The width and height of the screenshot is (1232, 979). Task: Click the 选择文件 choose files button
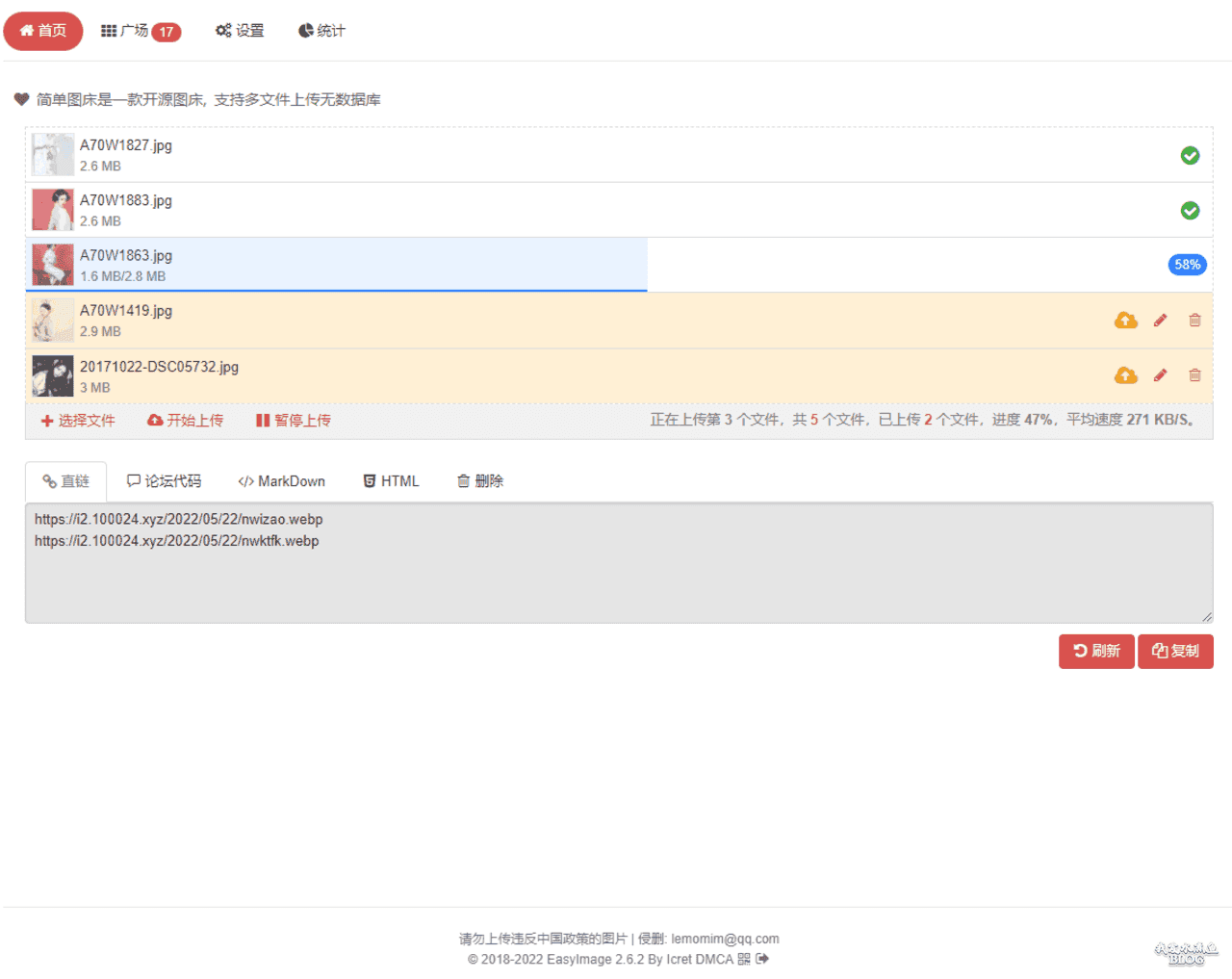coord(78,421)
